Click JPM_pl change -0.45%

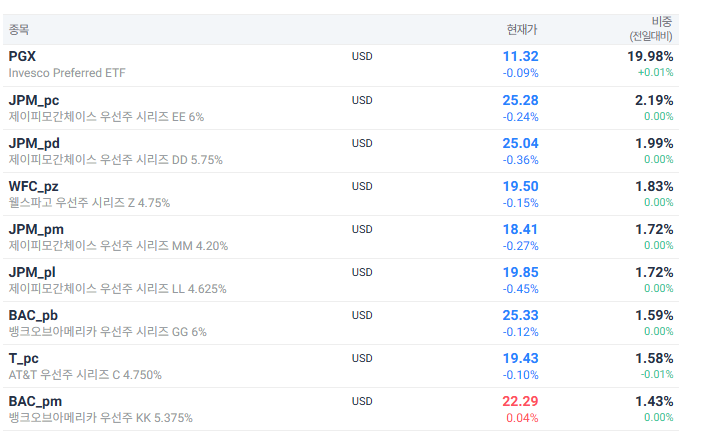click(520, 289)
